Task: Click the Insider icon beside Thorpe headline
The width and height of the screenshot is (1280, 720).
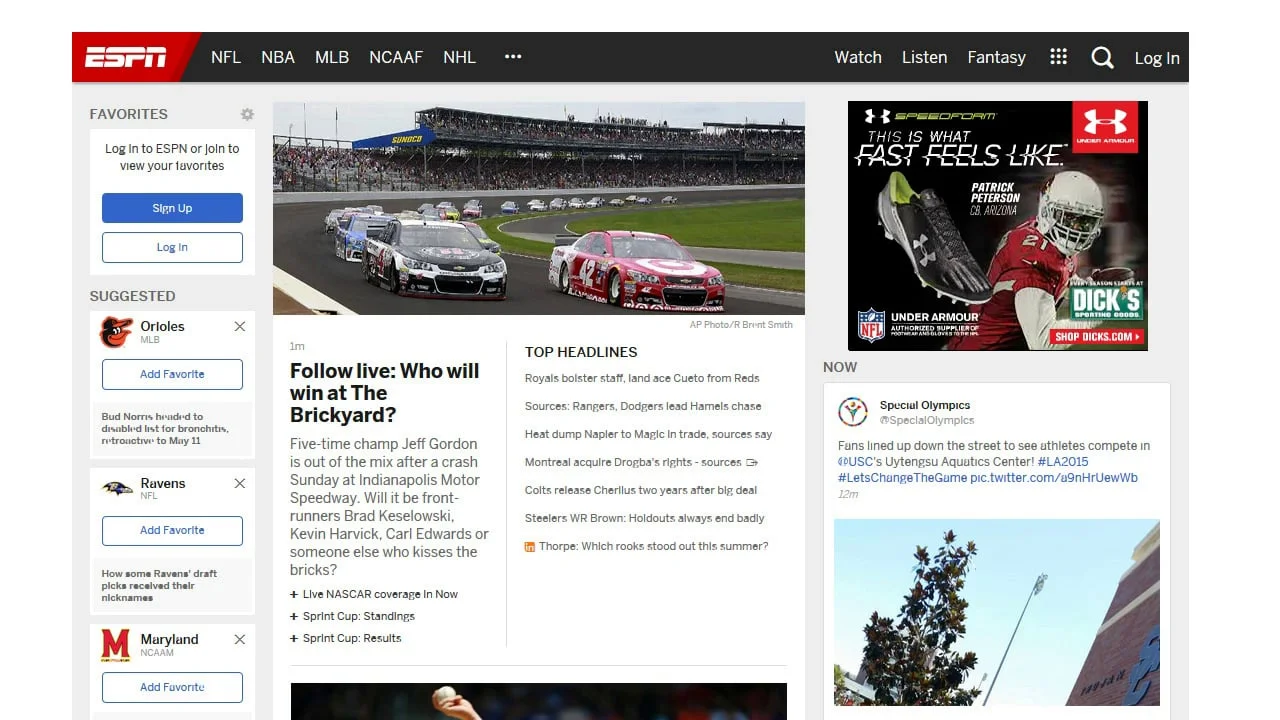Action: [530, 546]
